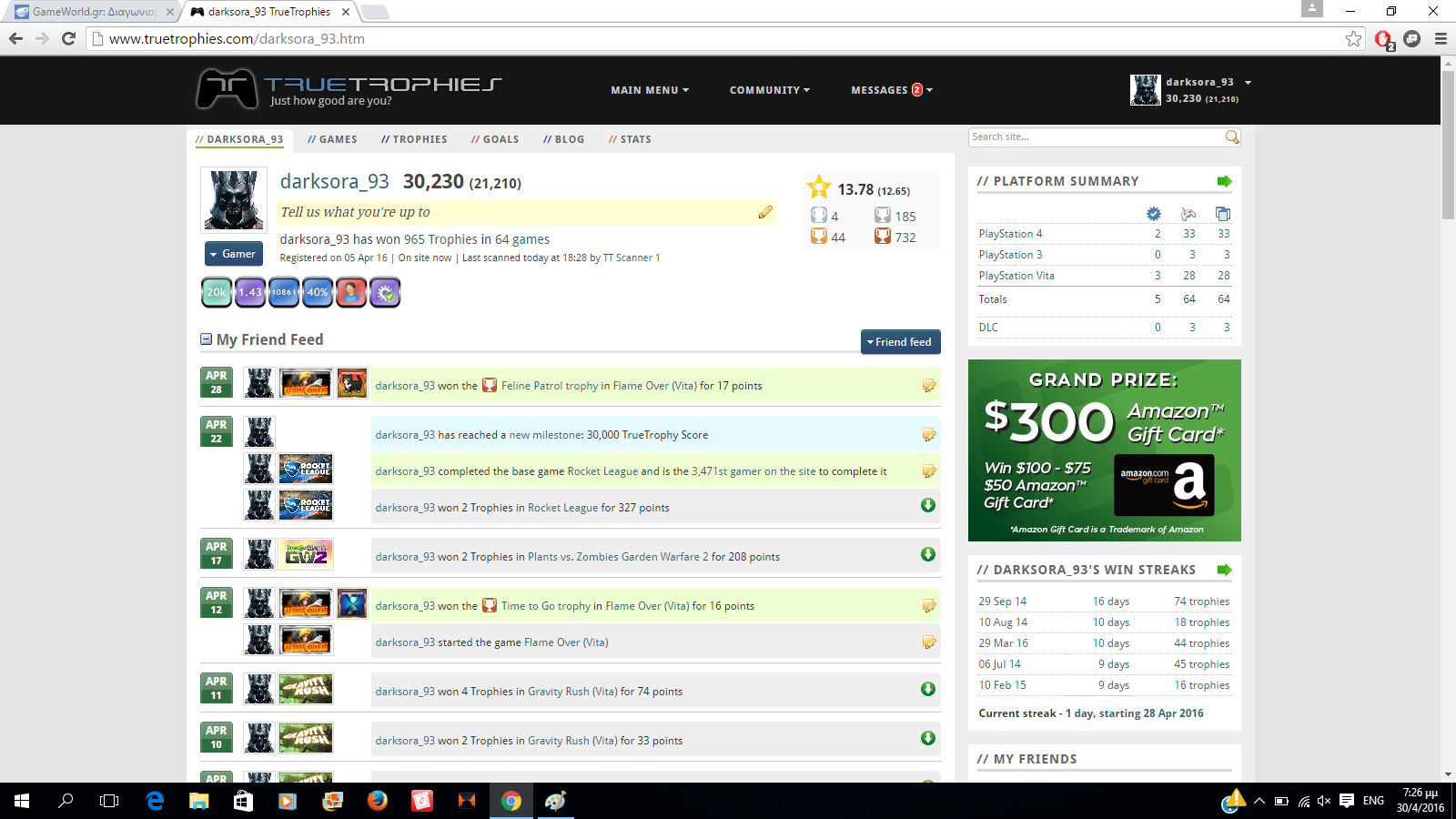Click the 10861 badge icon
This screenshot has height=819, width=1456.
point(284,292)
